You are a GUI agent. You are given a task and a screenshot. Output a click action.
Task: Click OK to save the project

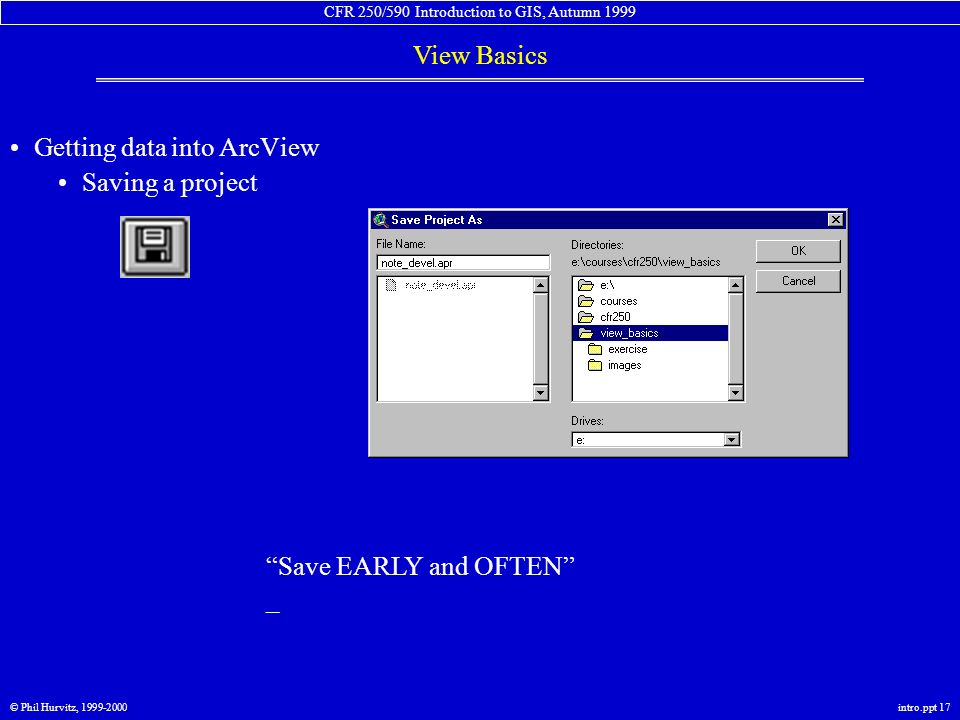(x=798, y=251)
